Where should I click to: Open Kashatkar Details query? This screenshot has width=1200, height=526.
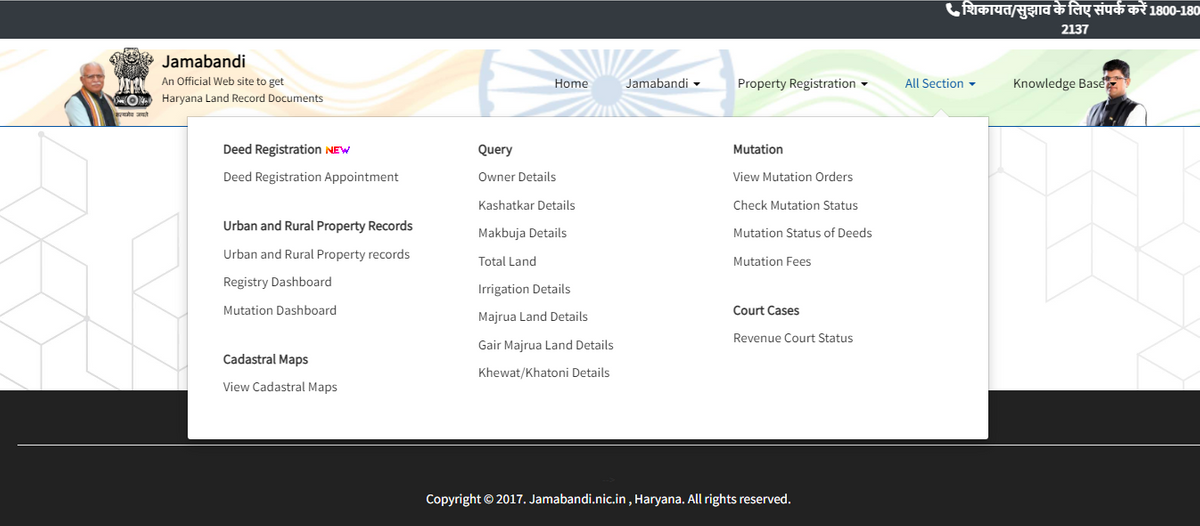527,205
